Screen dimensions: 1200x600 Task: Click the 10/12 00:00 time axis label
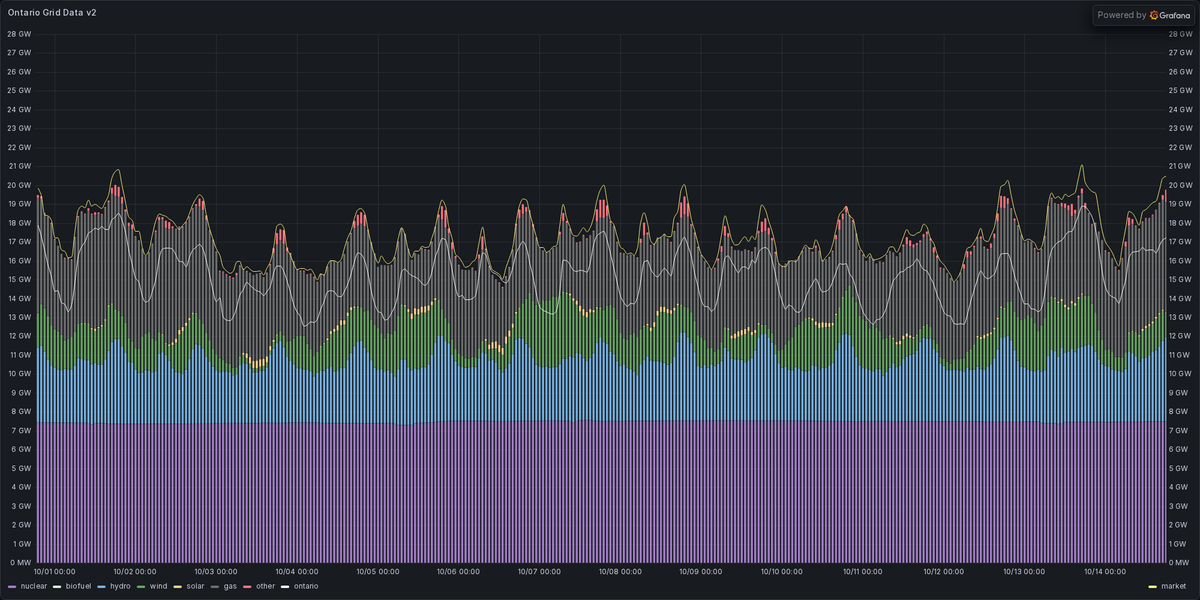pos(944,572)
